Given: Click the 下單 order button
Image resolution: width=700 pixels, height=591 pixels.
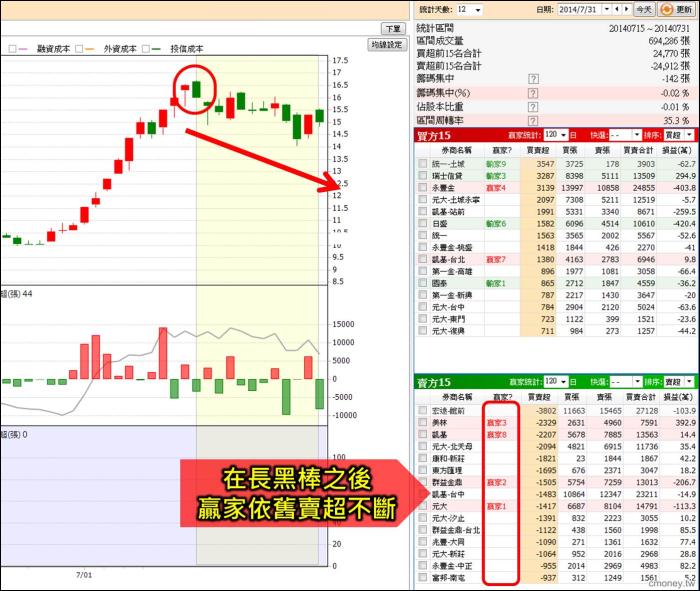Looking at the screenshot, I should pyautogui.click(x=393, y=29).
